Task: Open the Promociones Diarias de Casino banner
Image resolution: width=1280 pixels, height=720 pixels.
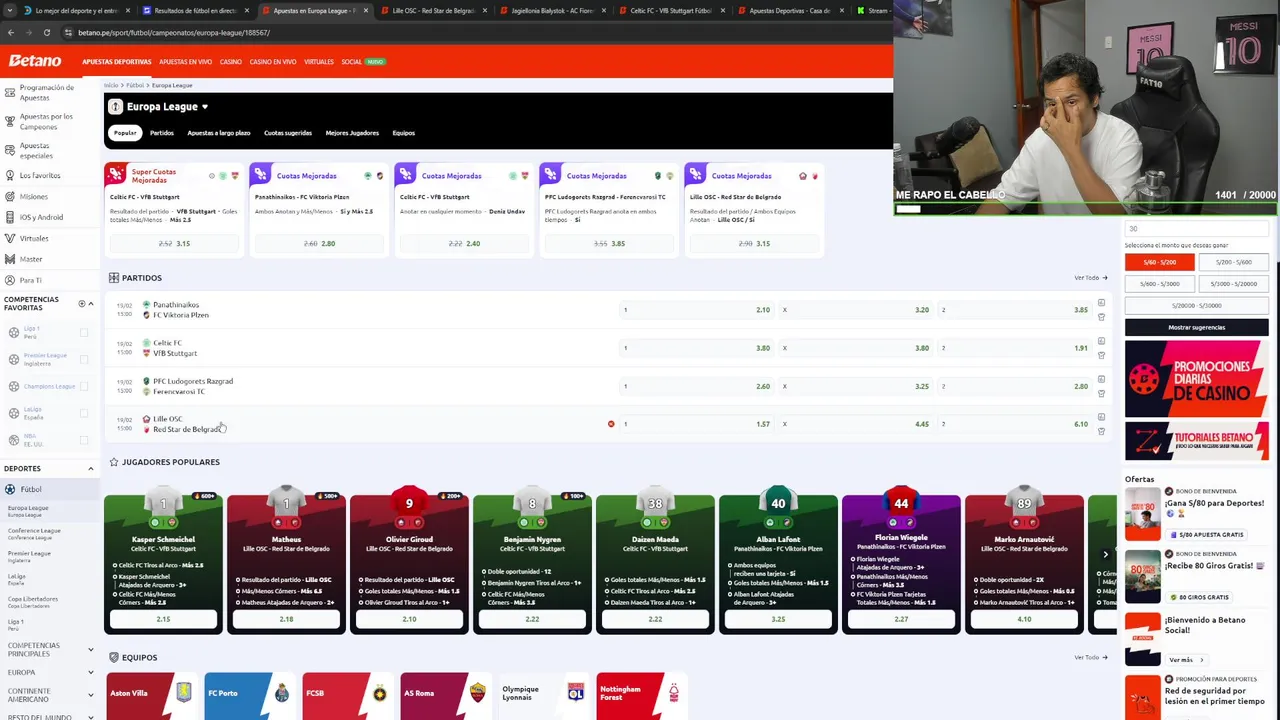Action: (1196, 379)
